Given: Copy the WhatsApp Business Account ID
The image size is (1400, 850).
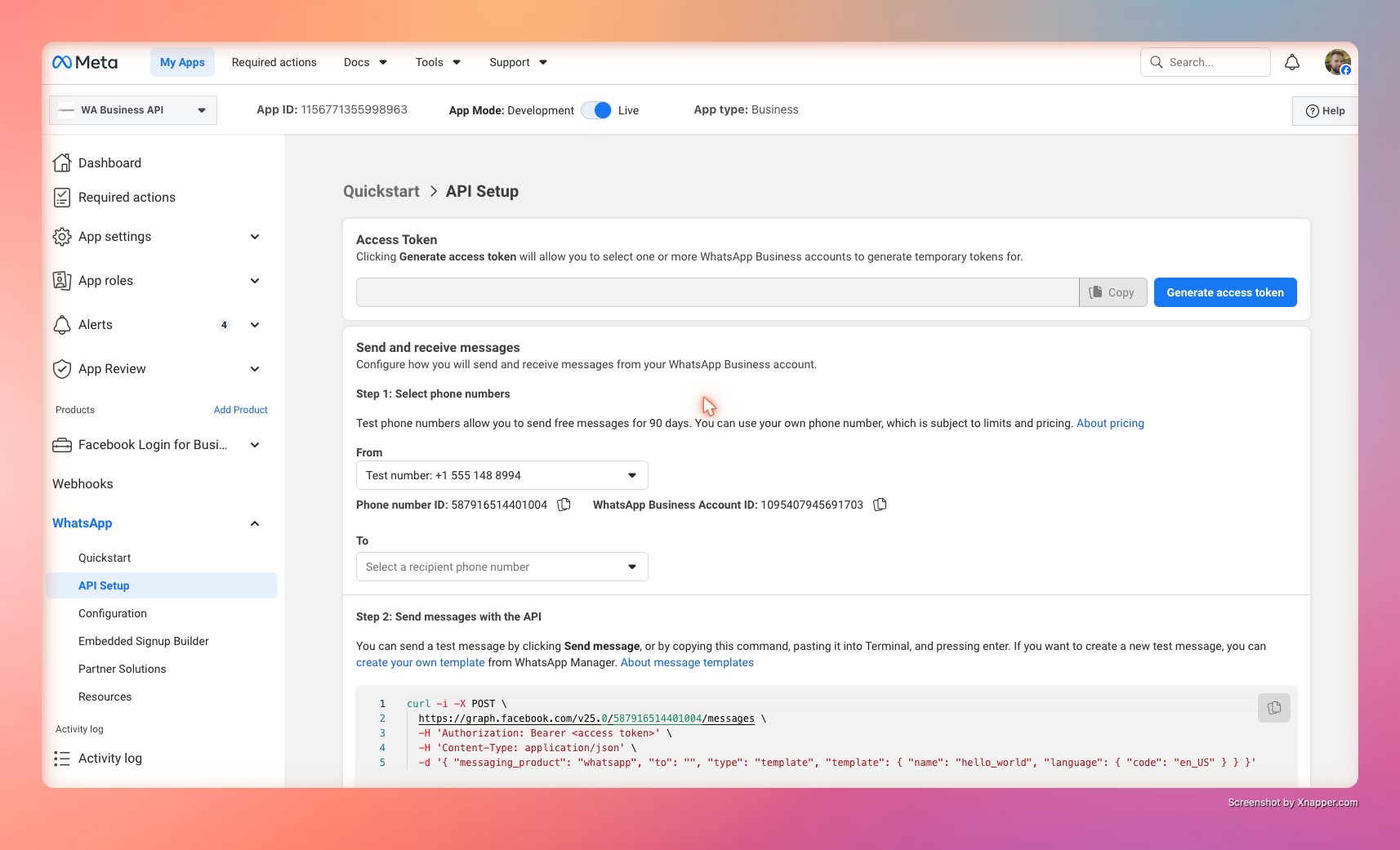Looking at the screenshot, I should [880, 505].
